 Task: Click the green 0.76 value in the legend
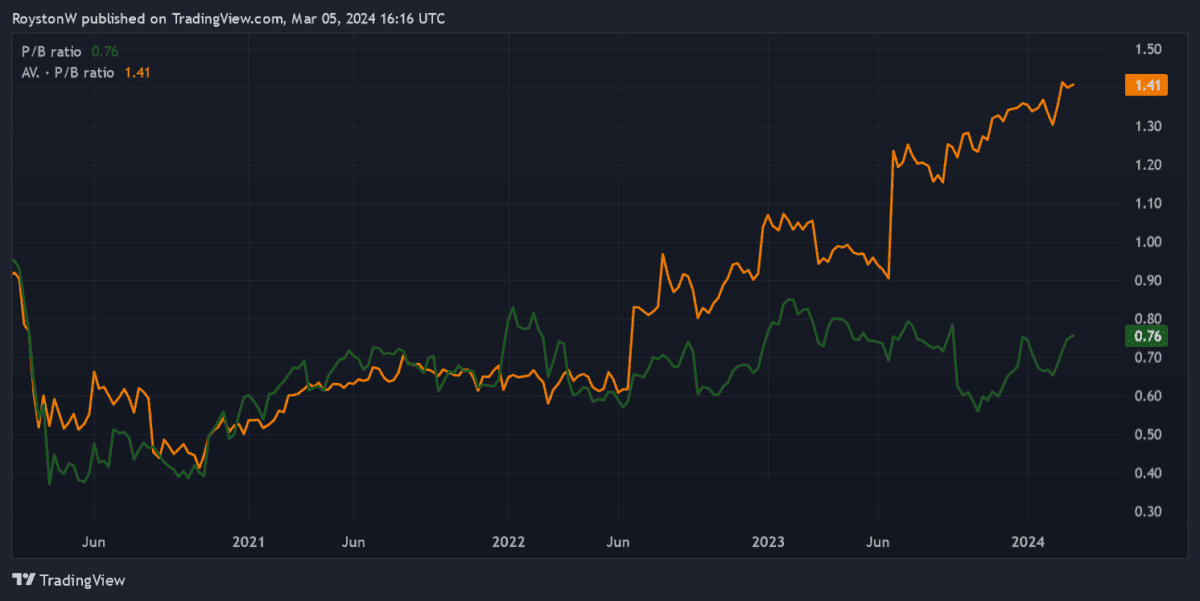pos(105,52)
